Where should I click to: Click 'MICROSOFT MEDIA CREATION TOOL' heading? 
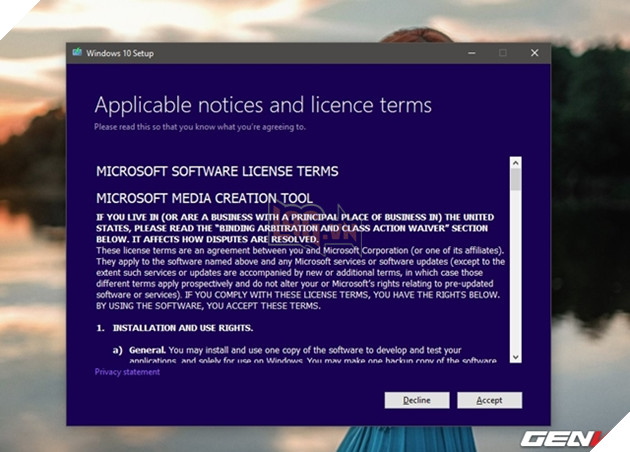pyautogui.click(x=204, y=198)
